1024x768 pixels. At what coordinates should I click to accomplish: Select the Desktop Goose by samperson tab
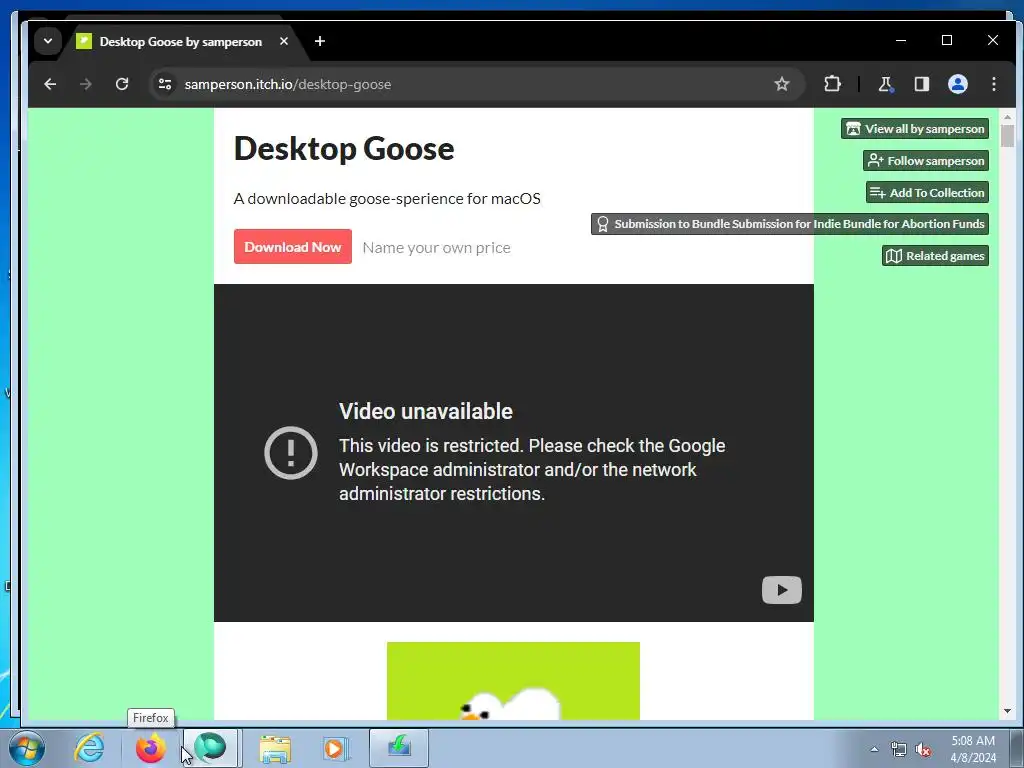[x=182, y=42]
